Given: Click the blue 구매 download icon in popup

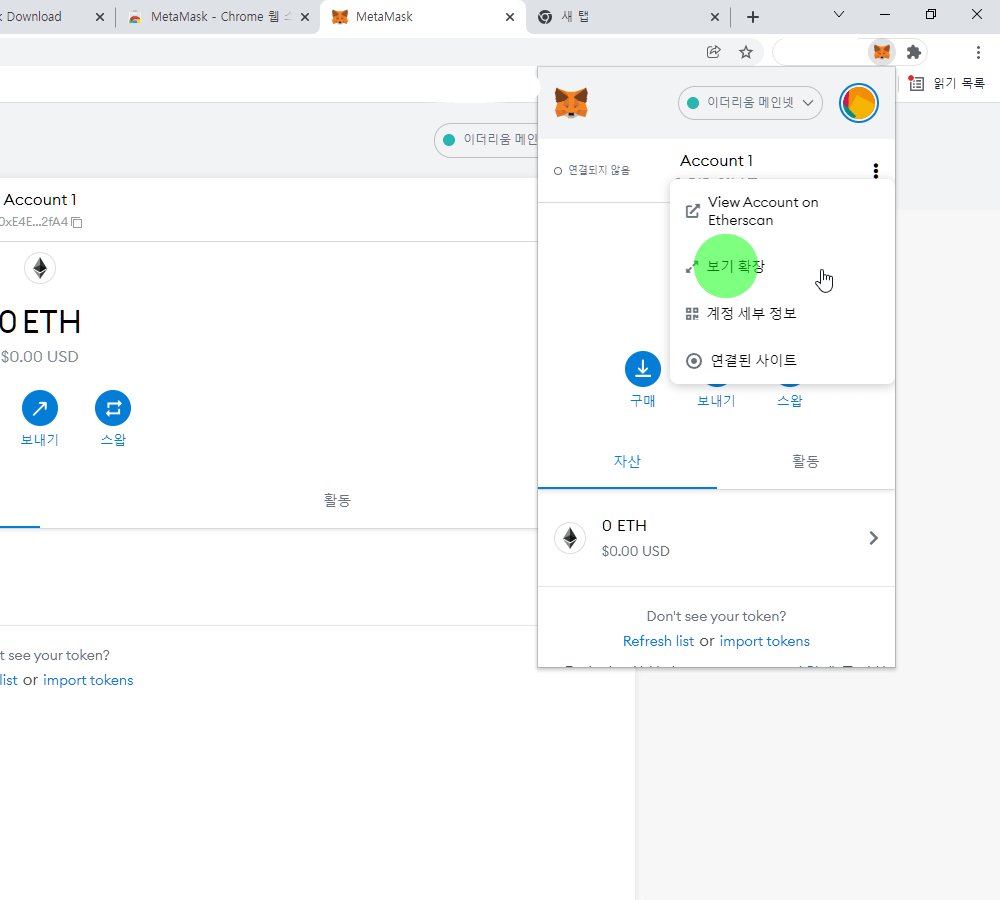Looking at the screenshot, I should point(642,369).
